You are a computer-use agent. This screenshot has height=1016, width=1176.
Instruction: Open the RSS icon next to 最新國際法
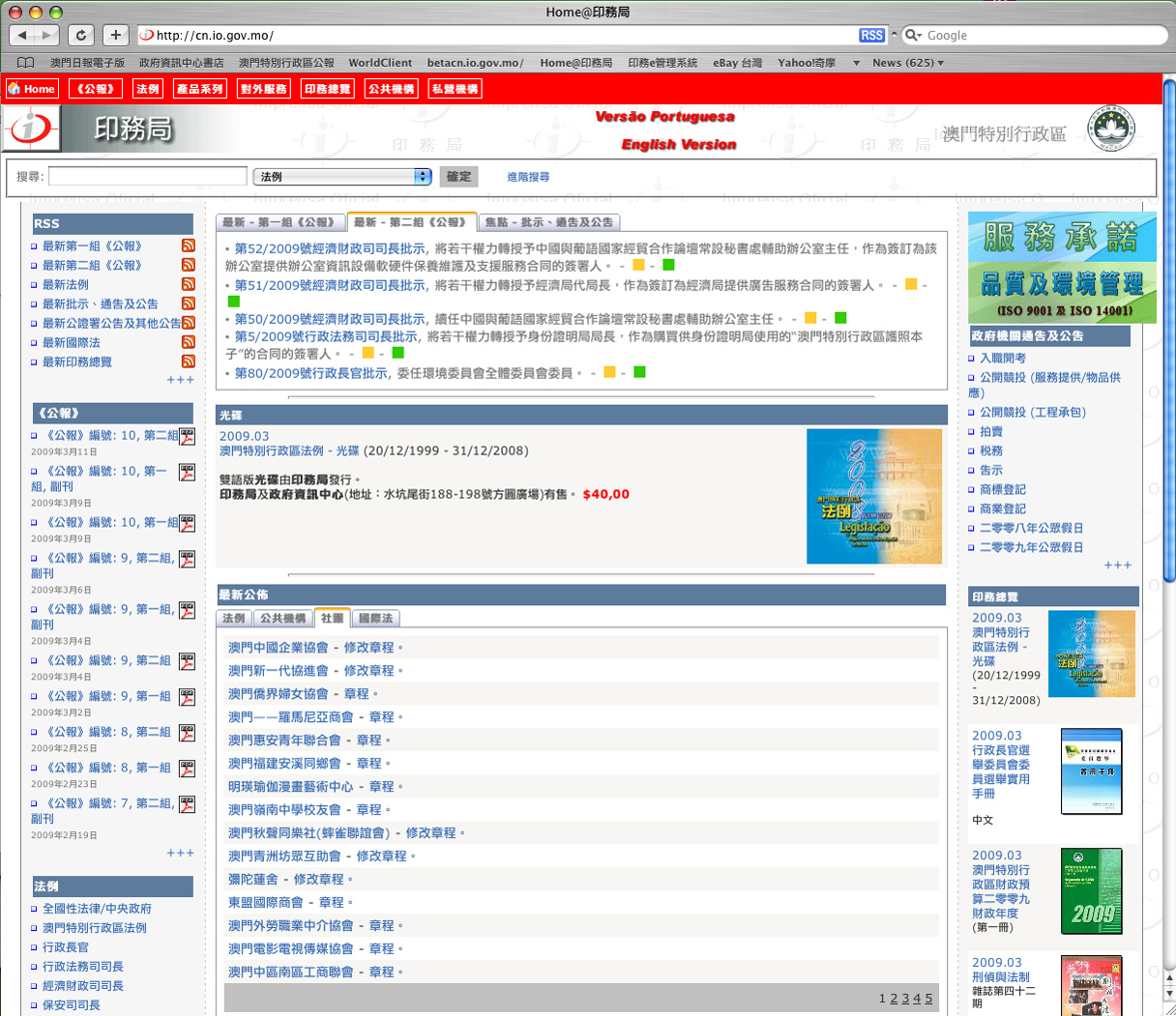coord(189,342)
